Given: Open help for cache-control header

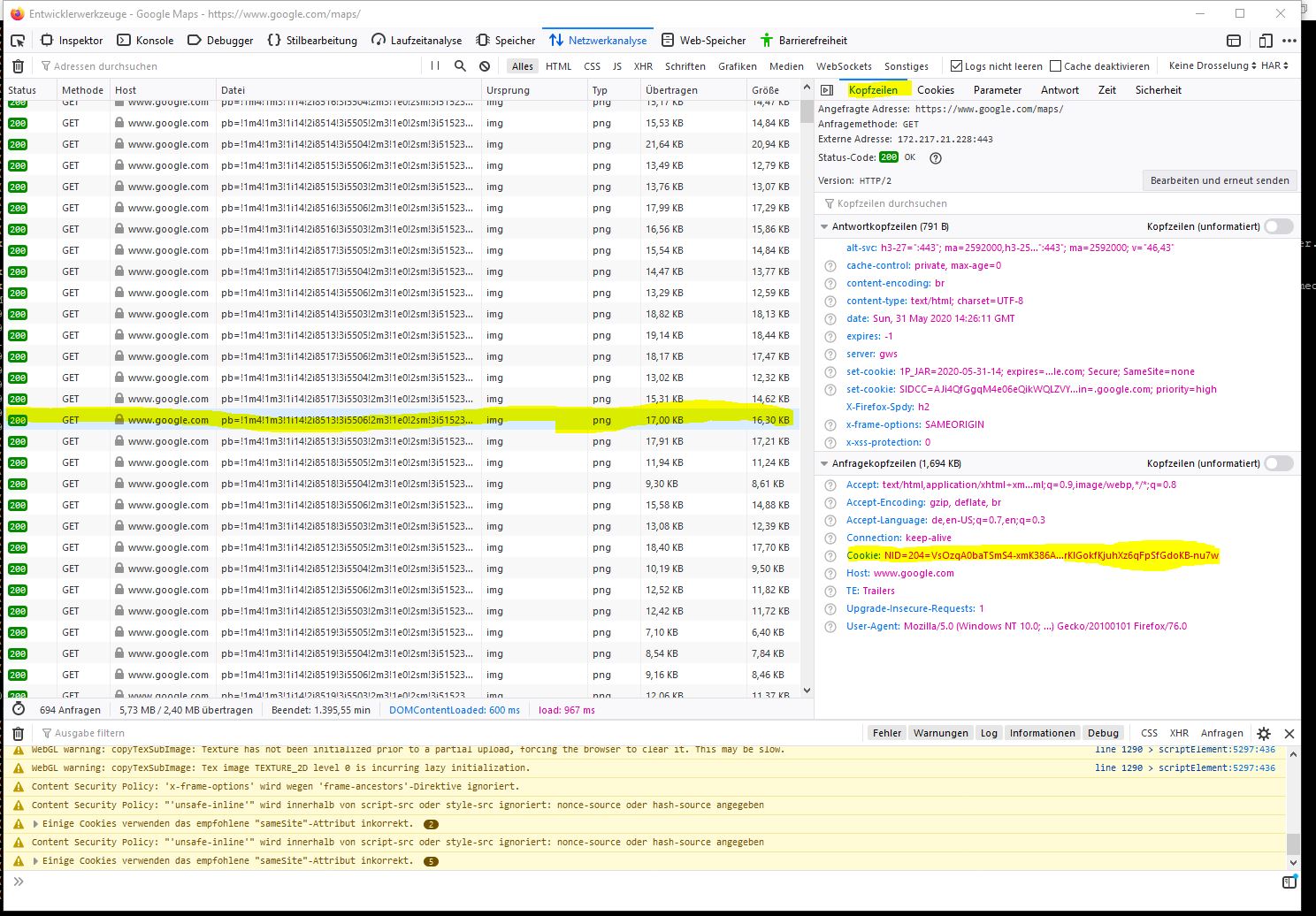Looking at the screenshot, I should [x=830, y=266].
